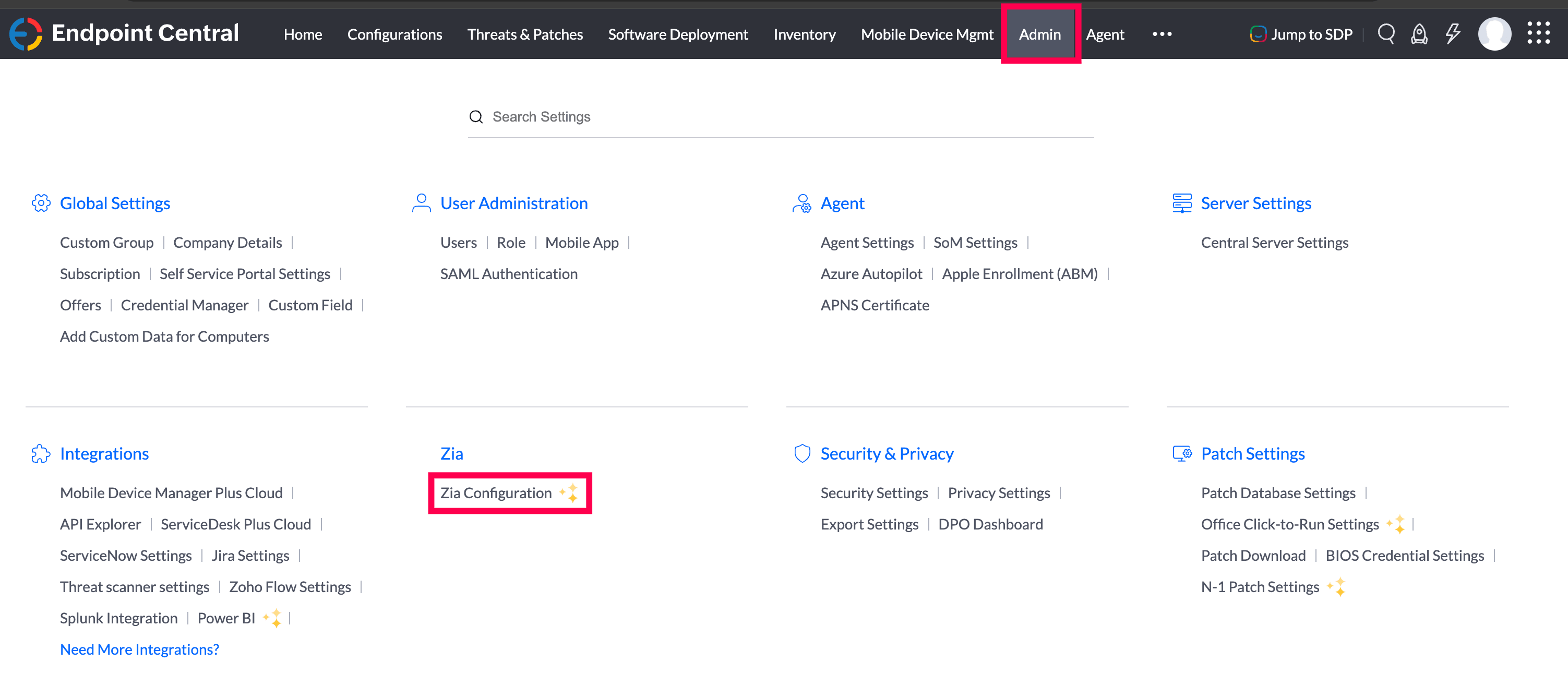Click Jump to SDP button
This screenshot has height=698, width=1568.
click(1301, 34)
